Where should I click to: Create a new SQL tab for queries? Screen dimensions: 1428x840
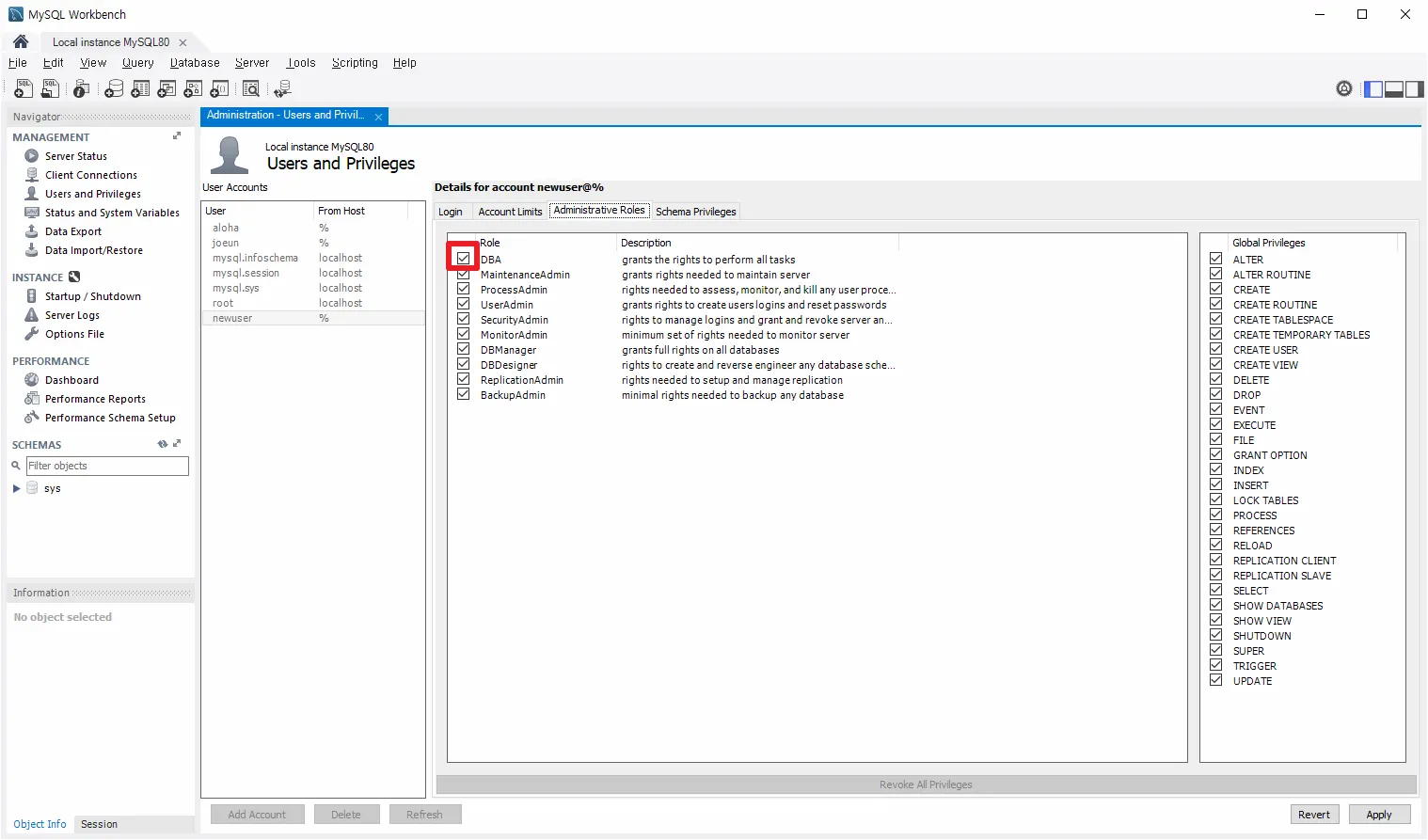[x=24, y=88]
